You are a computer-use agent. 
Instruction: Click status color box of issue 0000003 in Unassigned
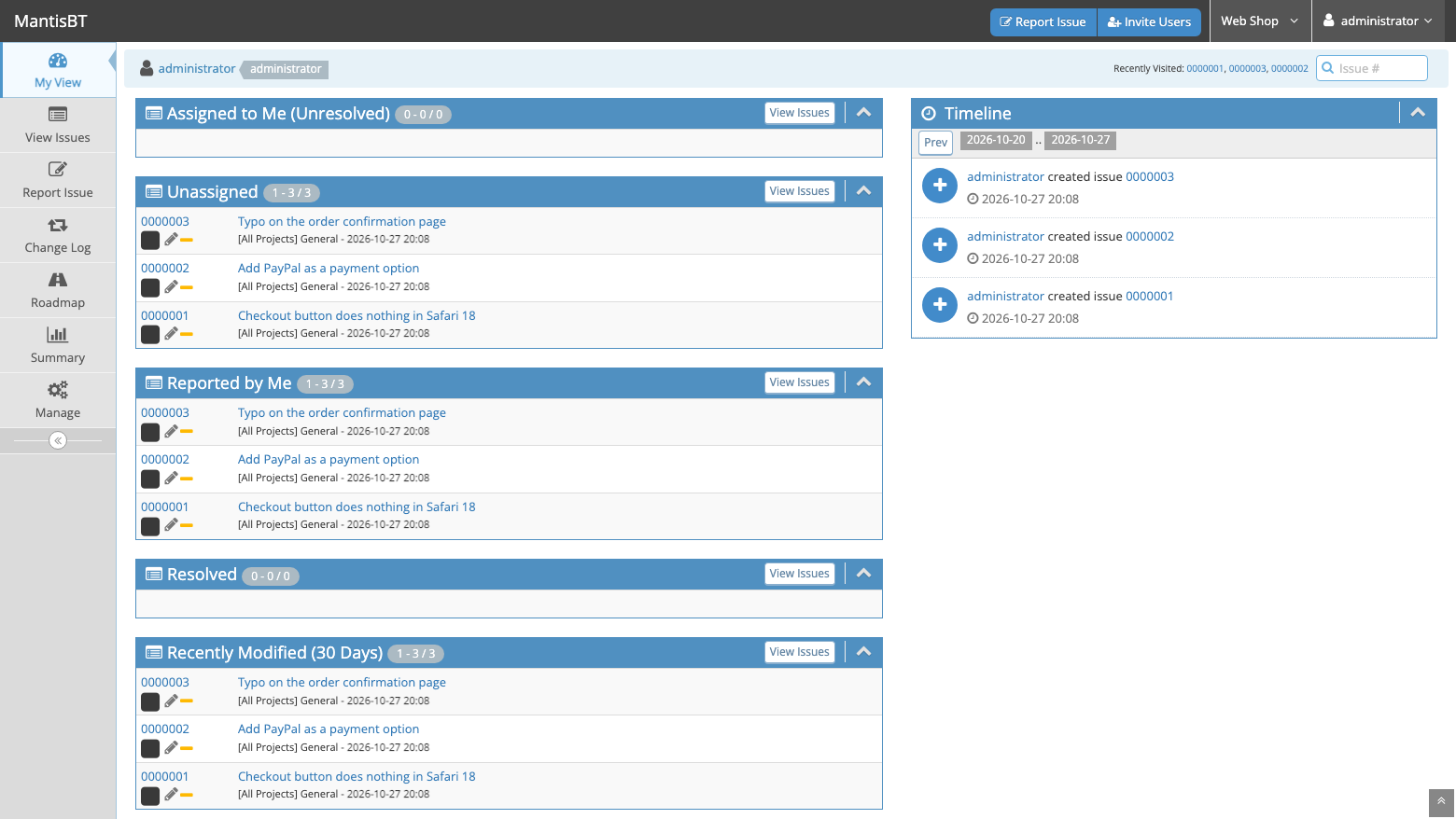pos(150,241)
